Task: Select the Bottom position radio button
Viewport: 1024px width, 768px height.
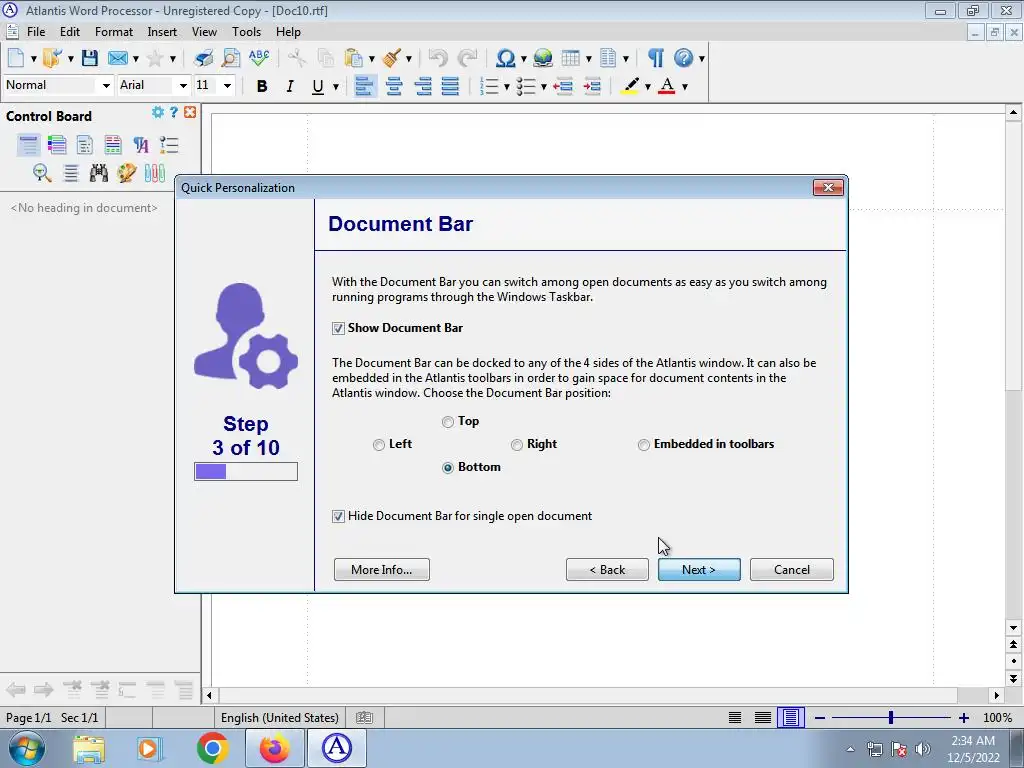Action: click(447, 468)
